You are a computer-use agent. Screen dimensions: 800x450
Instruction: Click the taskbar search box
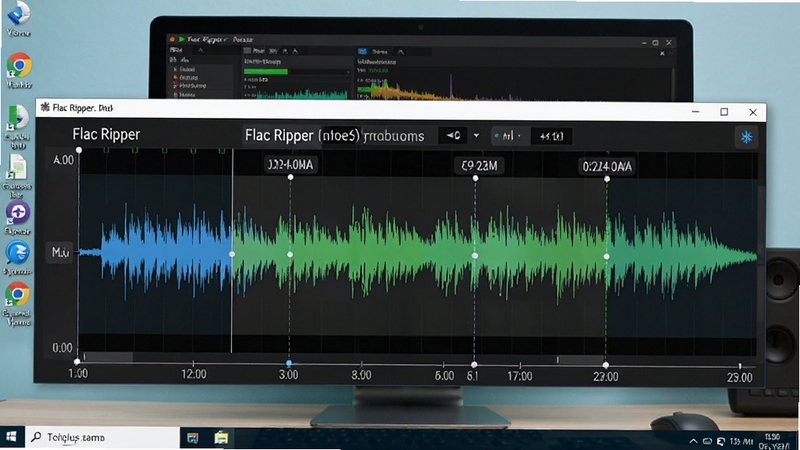click(x=102, y=437)
